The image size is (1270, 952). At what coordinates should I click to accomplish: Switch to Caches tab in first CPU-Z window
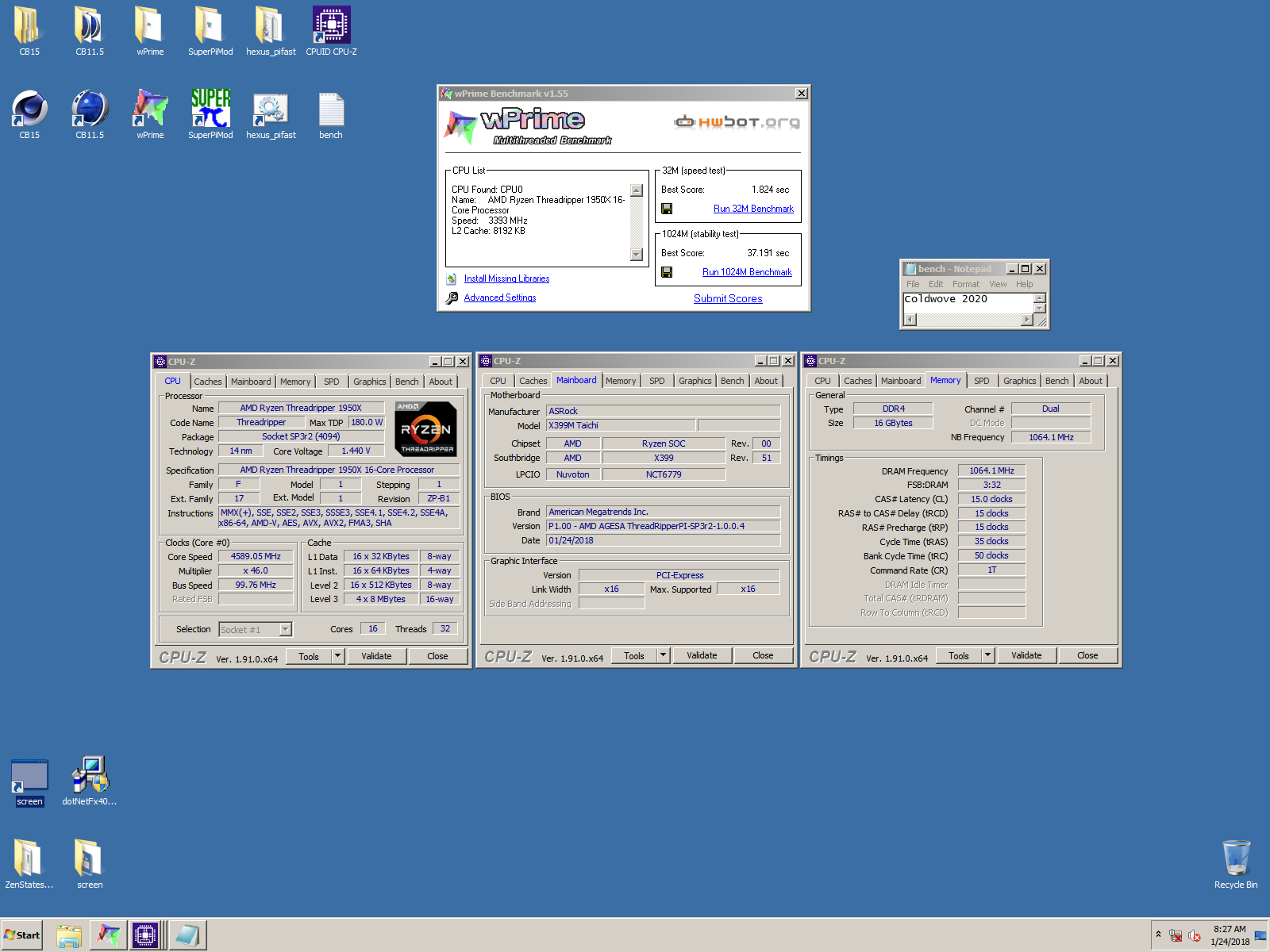(x=208, y=382)
